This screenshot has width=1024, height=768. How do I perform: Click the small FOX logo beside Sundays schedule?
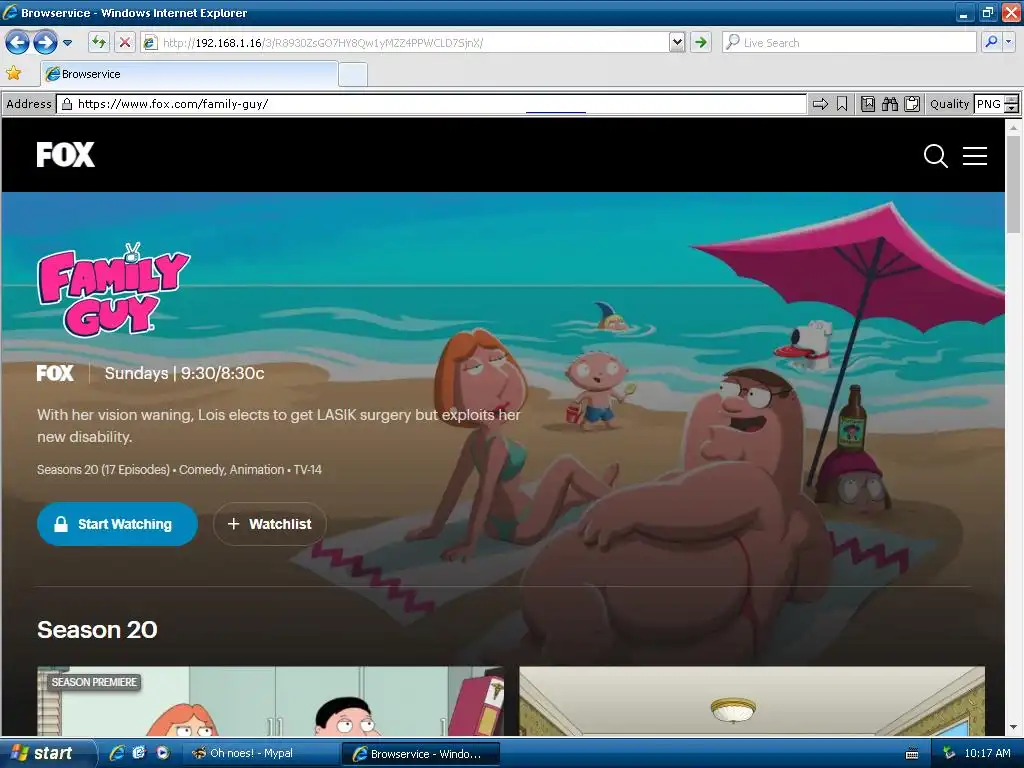pos(55,373)
